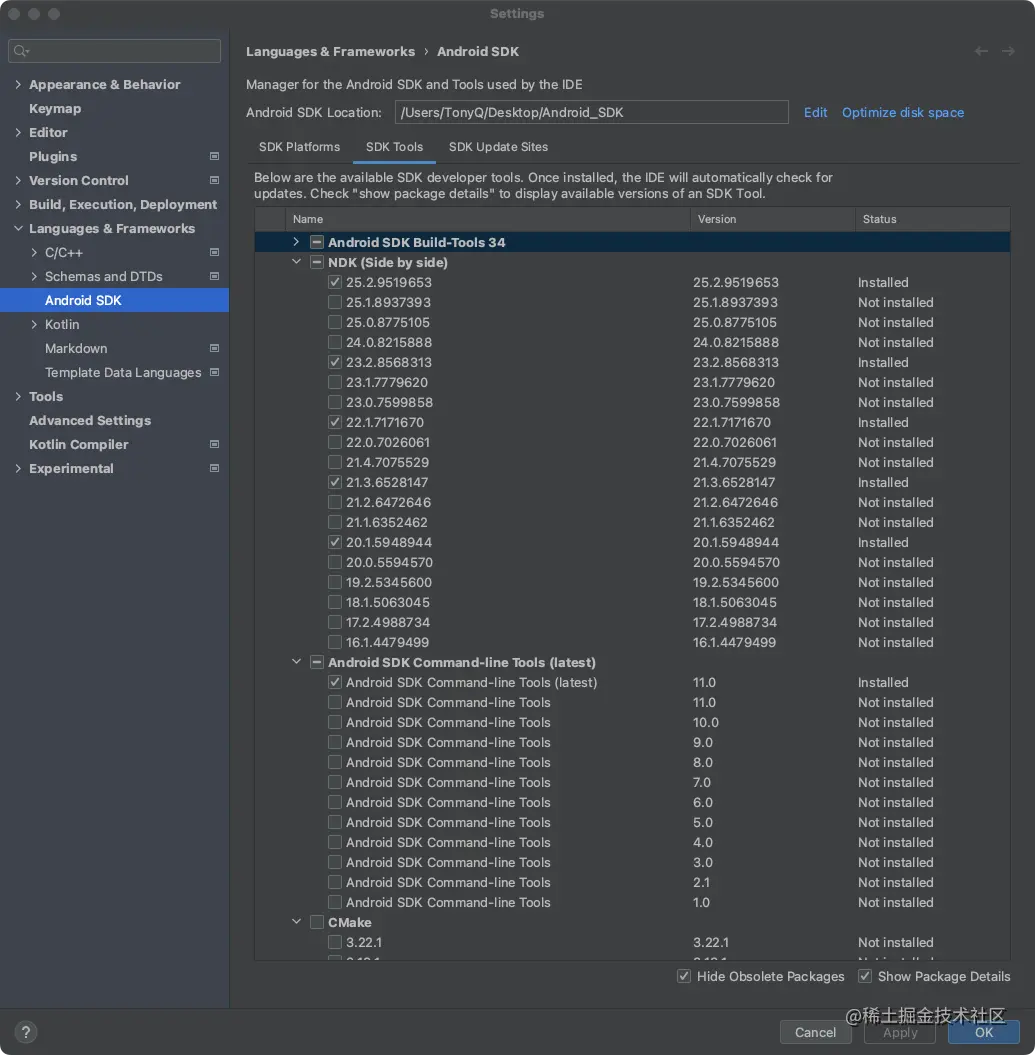Click project-level icon beside Schemas and DTDs
The width and height of the screenshot is (1035, 1055).
[x=215, y=277]
